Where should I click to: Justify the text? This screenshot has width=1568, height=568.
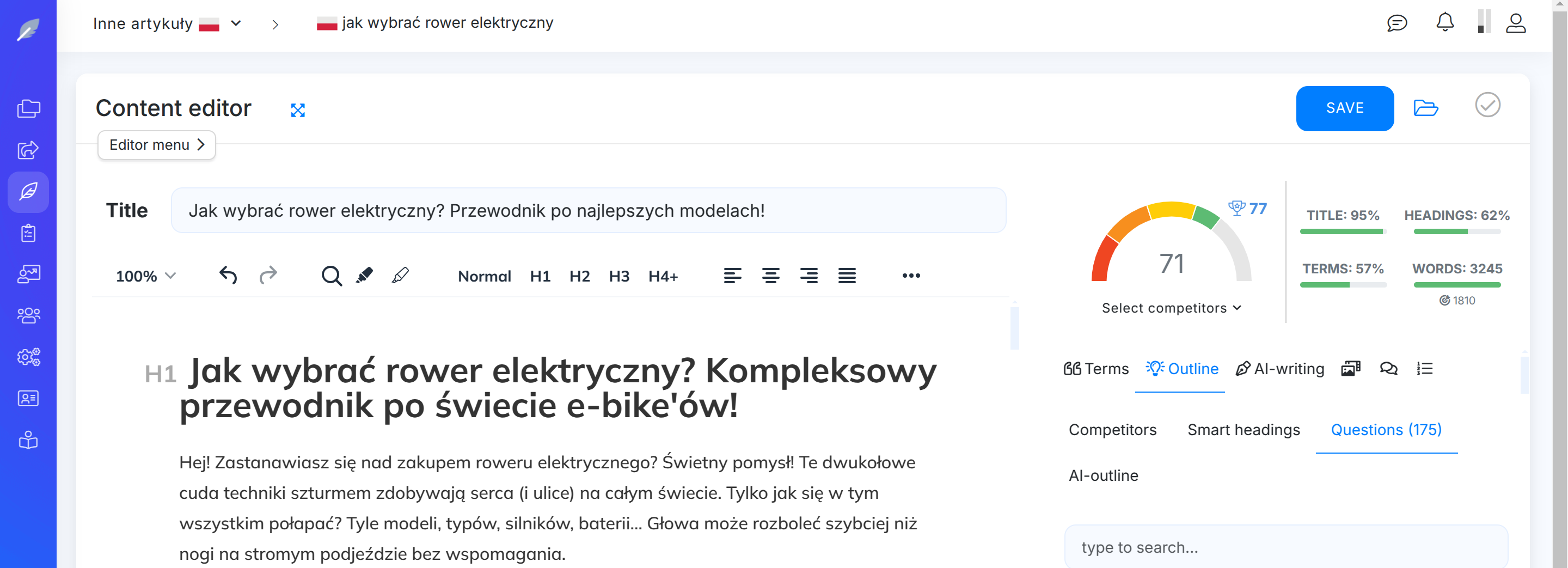click(847, 276)
